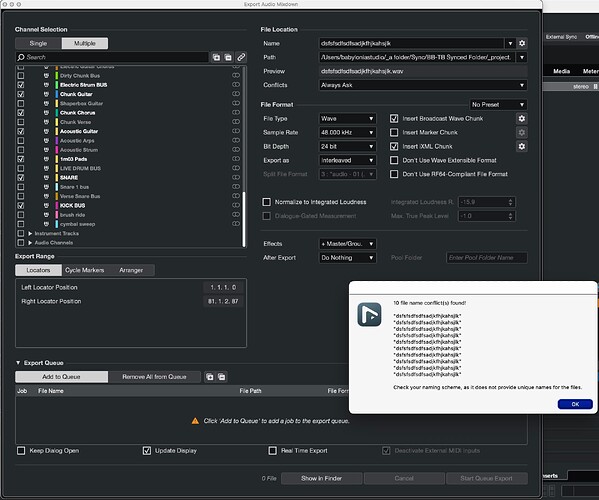Open Broadcast Wave Chunk settings gear
The width and height of the screenshot is (599, 500).
(x=521, y=118)
